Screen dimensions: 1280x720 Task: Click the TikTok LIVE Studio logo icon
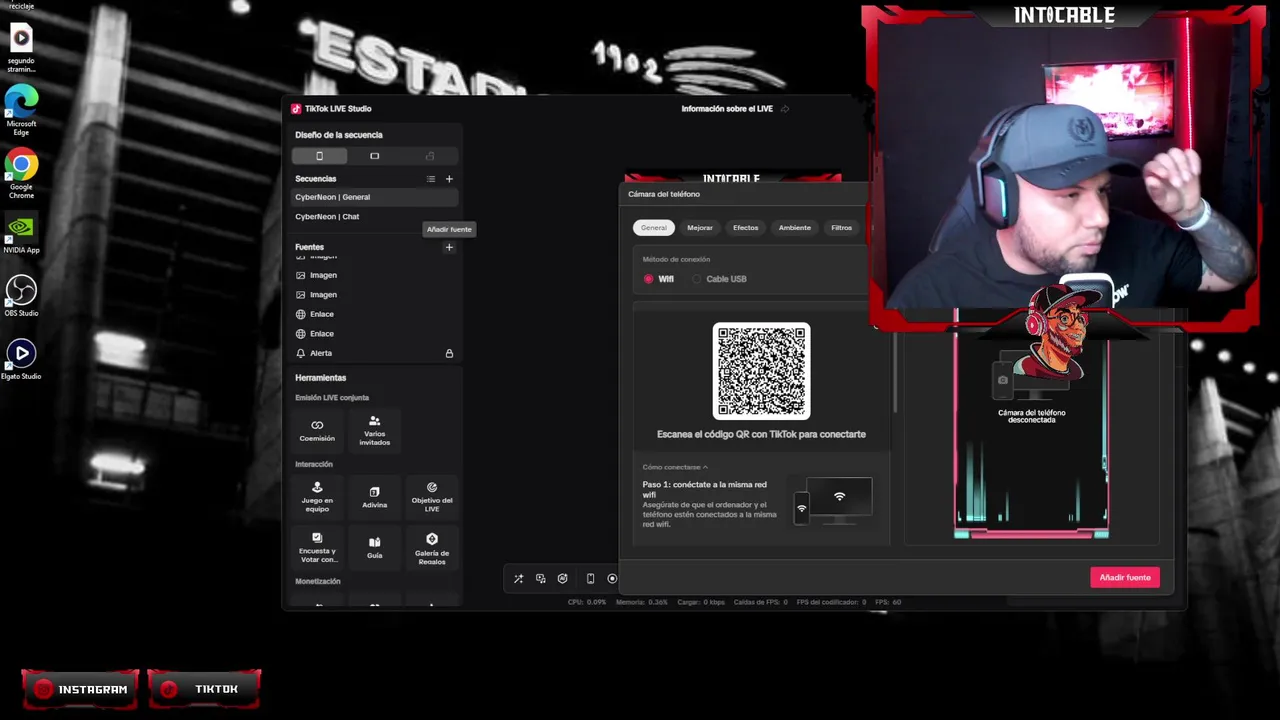coord(296,109)
